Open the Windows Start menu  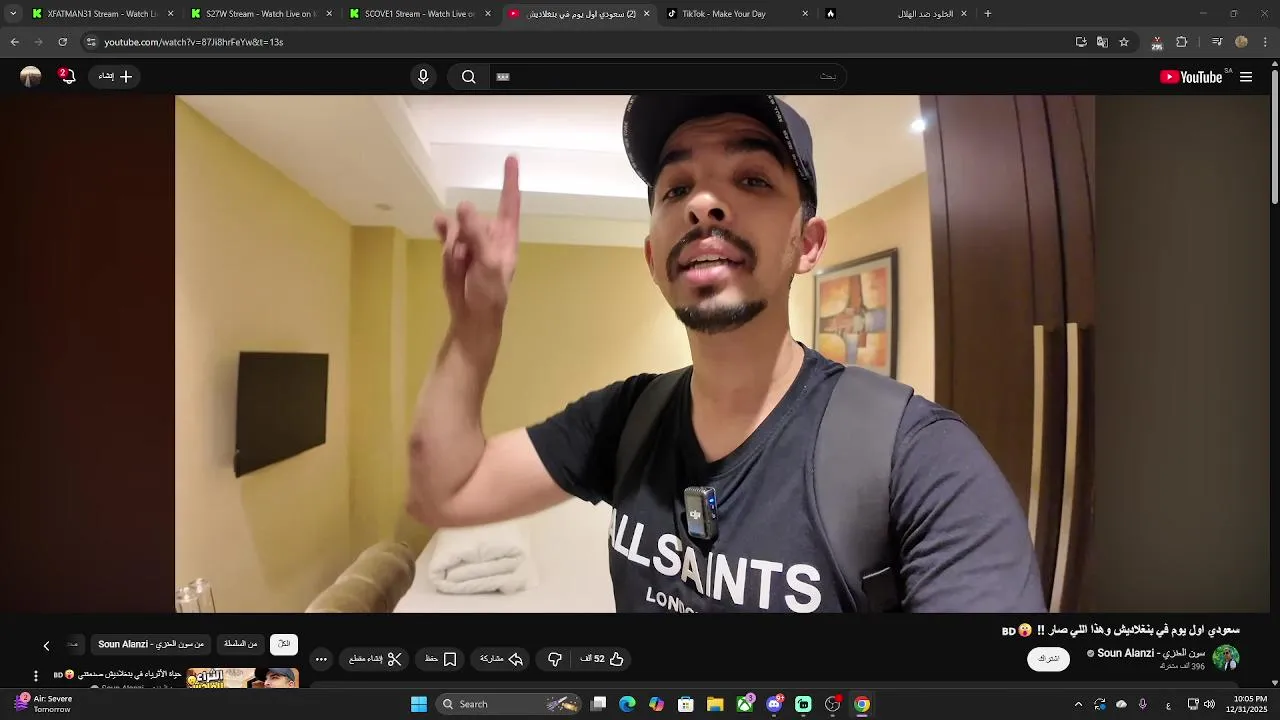click(419, 704)
